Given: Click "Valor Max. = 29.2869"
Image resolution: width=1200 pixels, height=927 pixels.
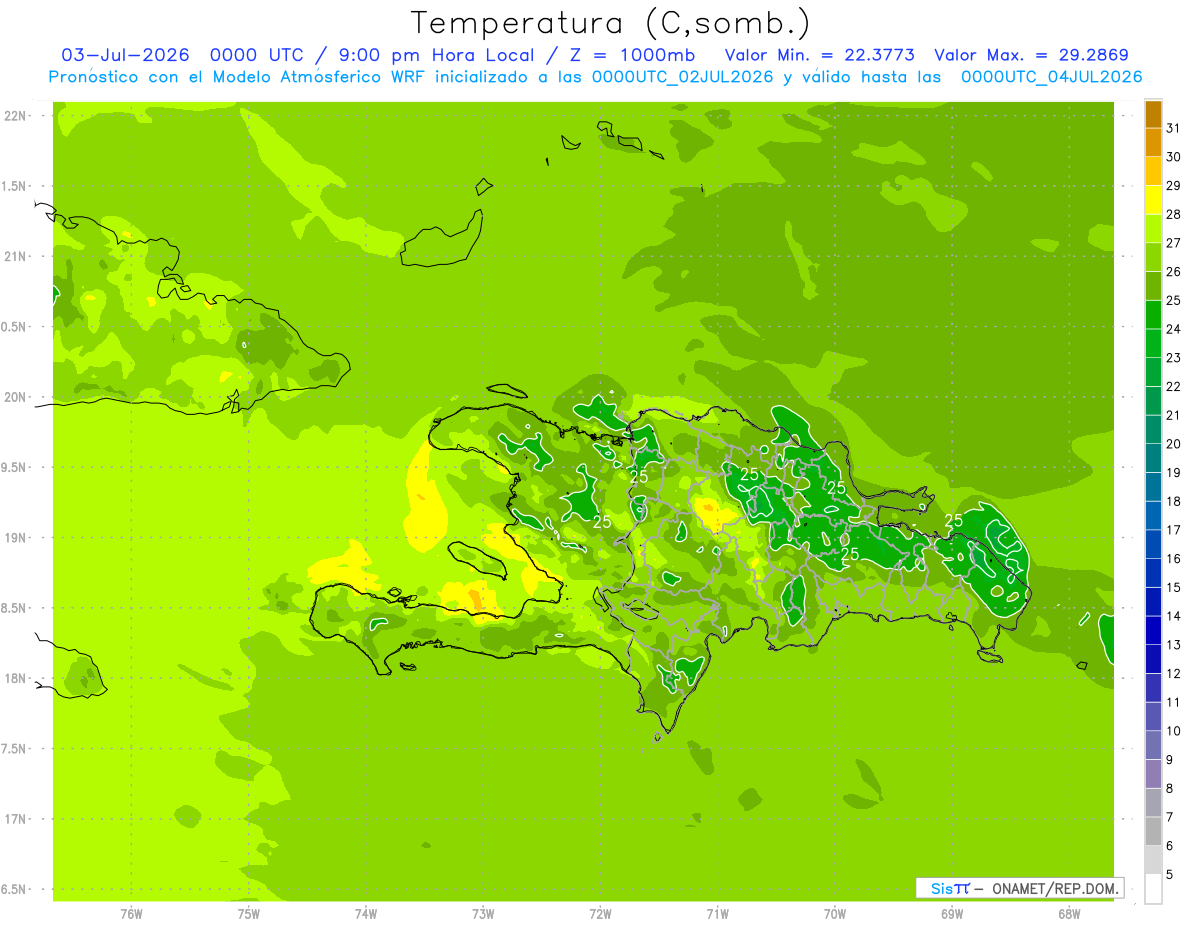Looking at the screenshot, I should pyautogui.click(x=1037, y=55).
